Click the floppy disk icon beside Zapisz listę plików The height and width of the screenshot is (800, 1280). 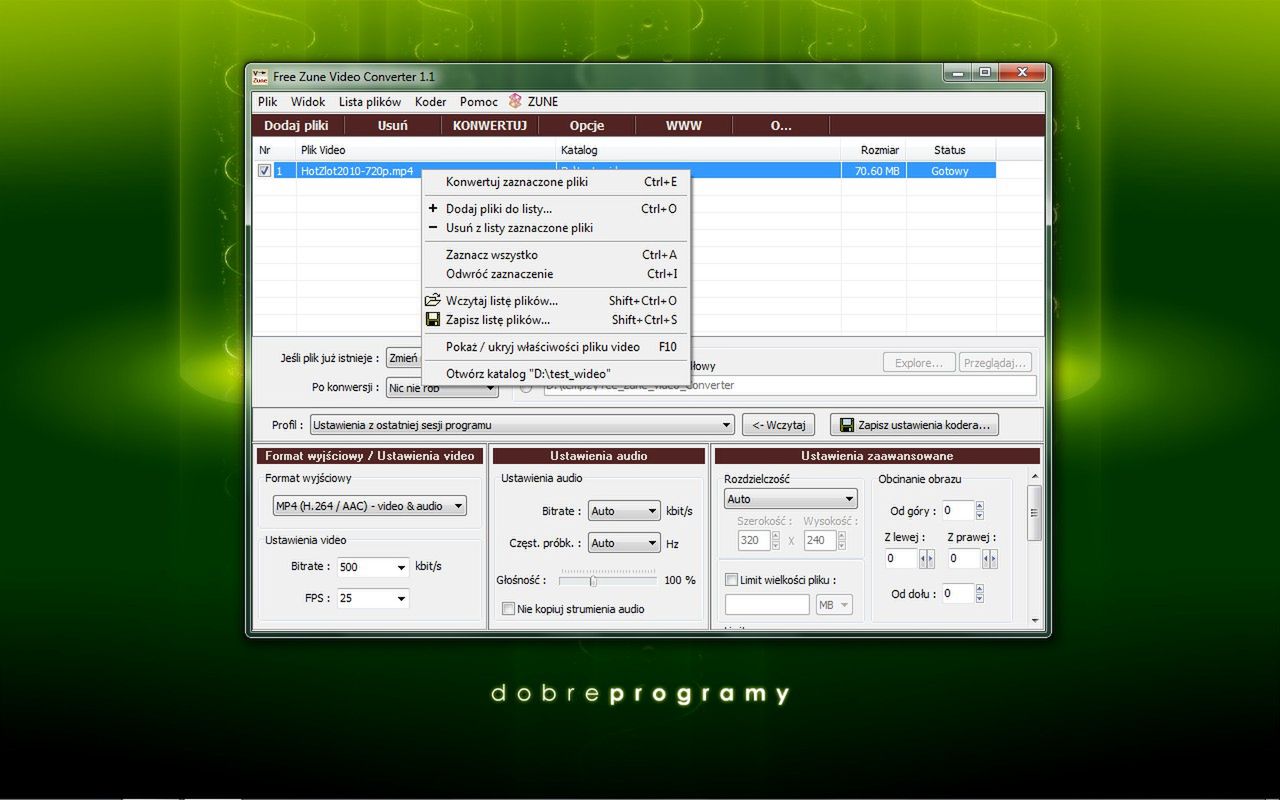[x=433, y=320]
